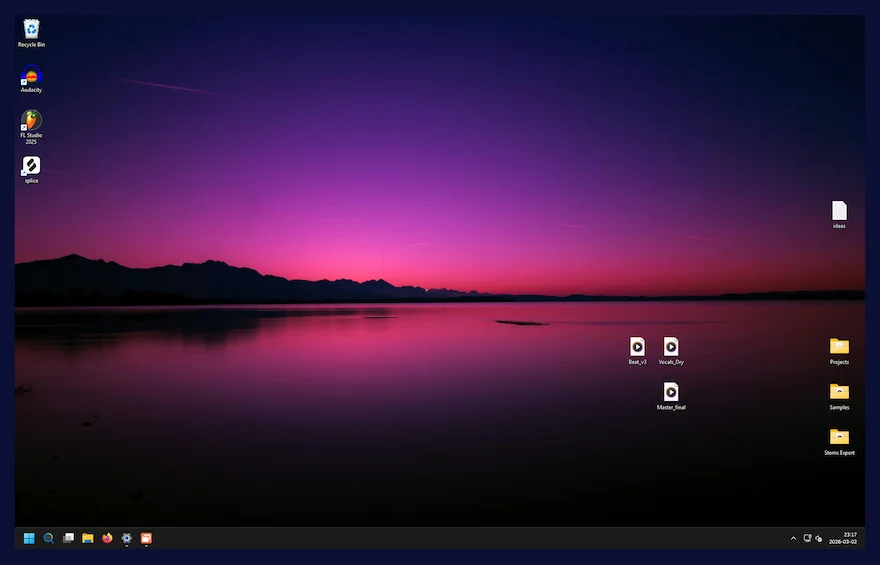Open Task View from the taskbar

[x=68, y=538]
